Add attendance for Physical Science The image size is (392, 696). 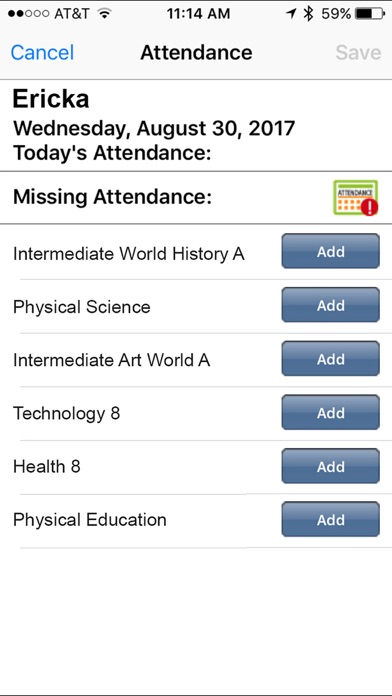point(331,305)
